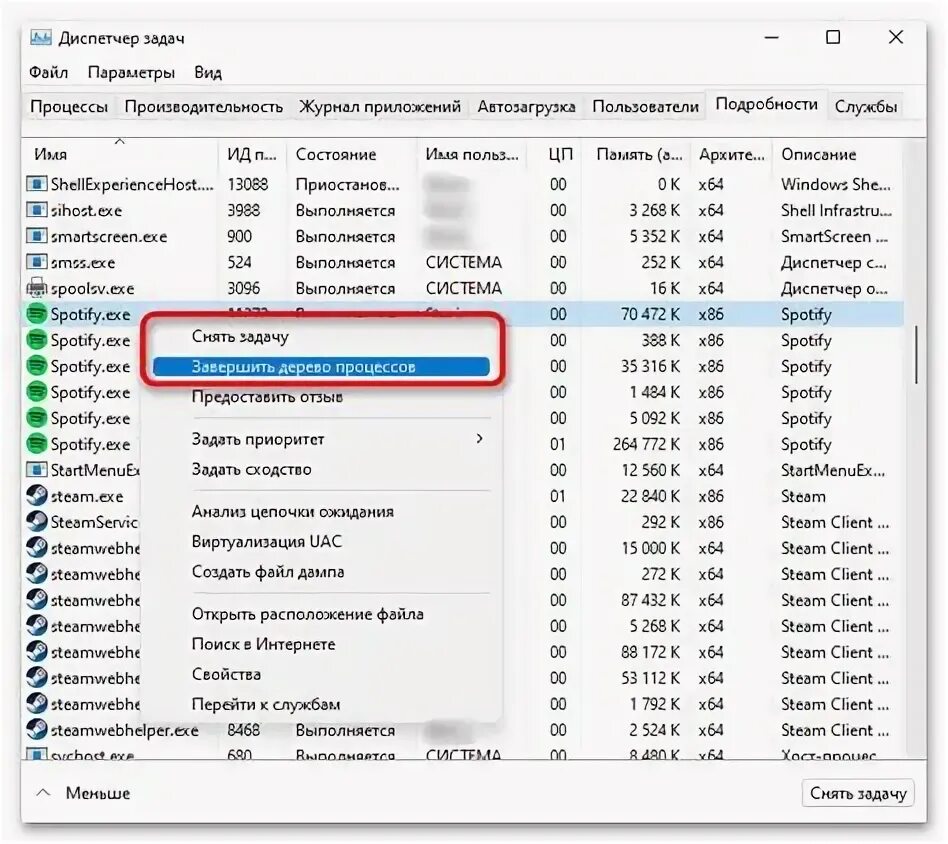Click the Task Manager icon in the title bar
The width and height of the screenshot is (948, 844).
41,37
